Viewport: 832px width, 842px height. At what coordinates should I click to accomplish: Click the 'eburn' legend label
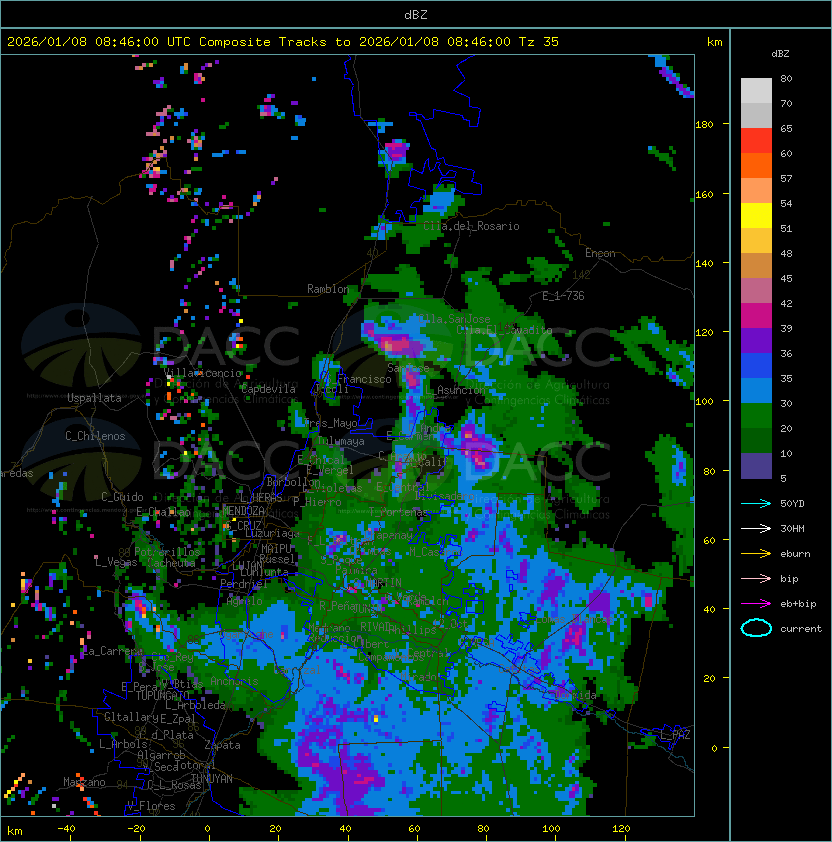pos(795,554)
